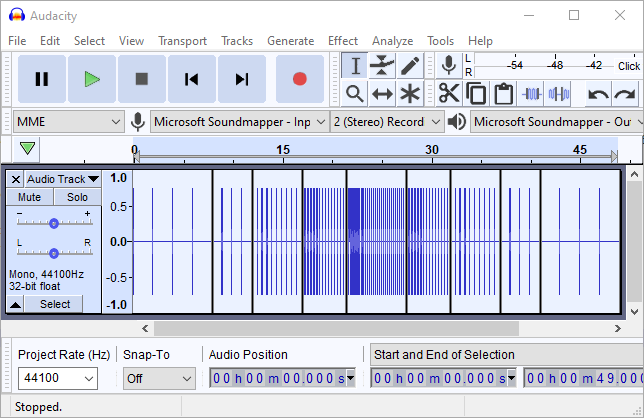Close the Audio Track with X
The width and height of the screenshot is (644, 418).
tap(16, 179)
